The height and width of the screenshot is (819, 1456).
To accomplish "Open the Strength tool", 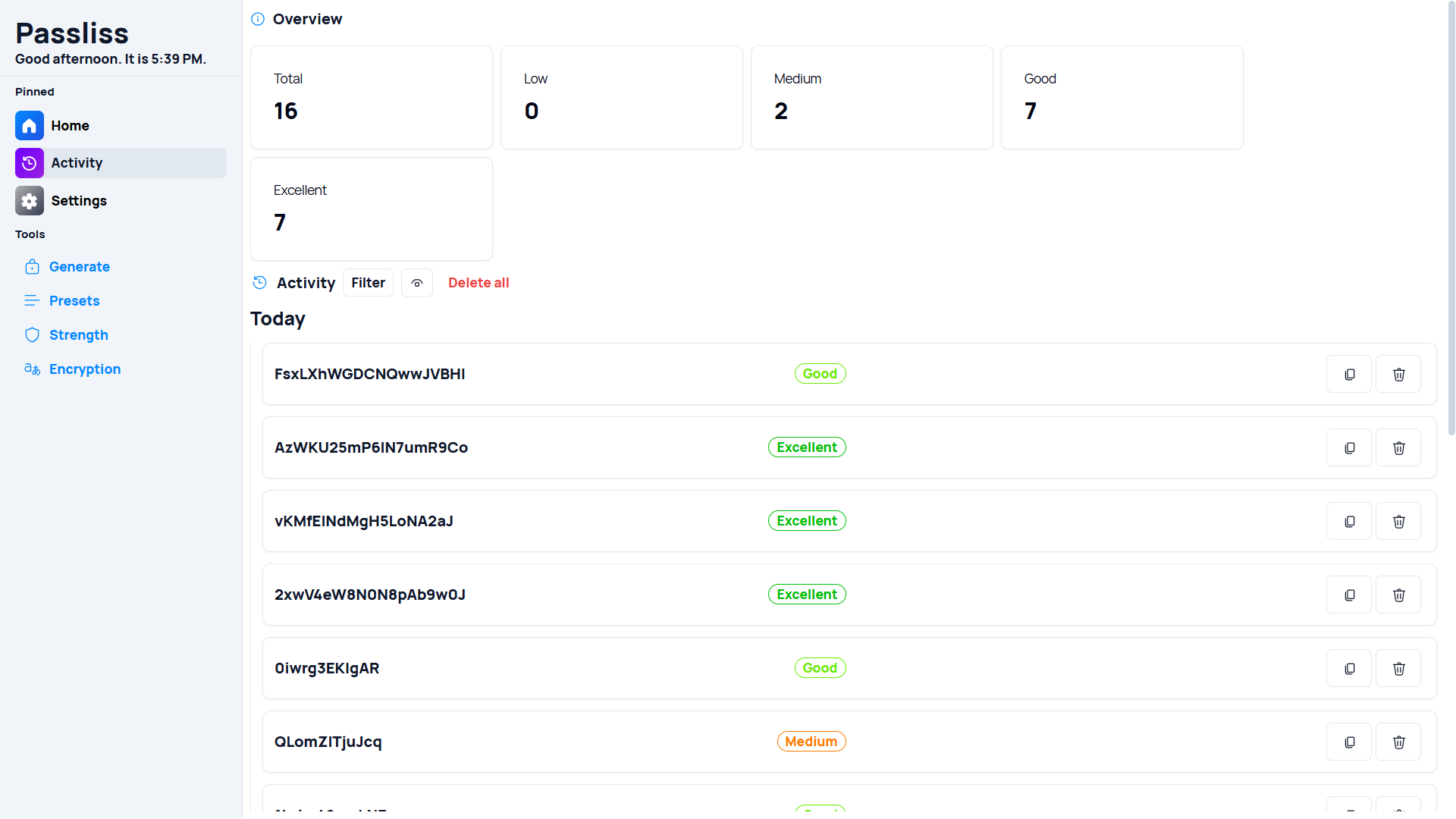I will coord(78,335).
